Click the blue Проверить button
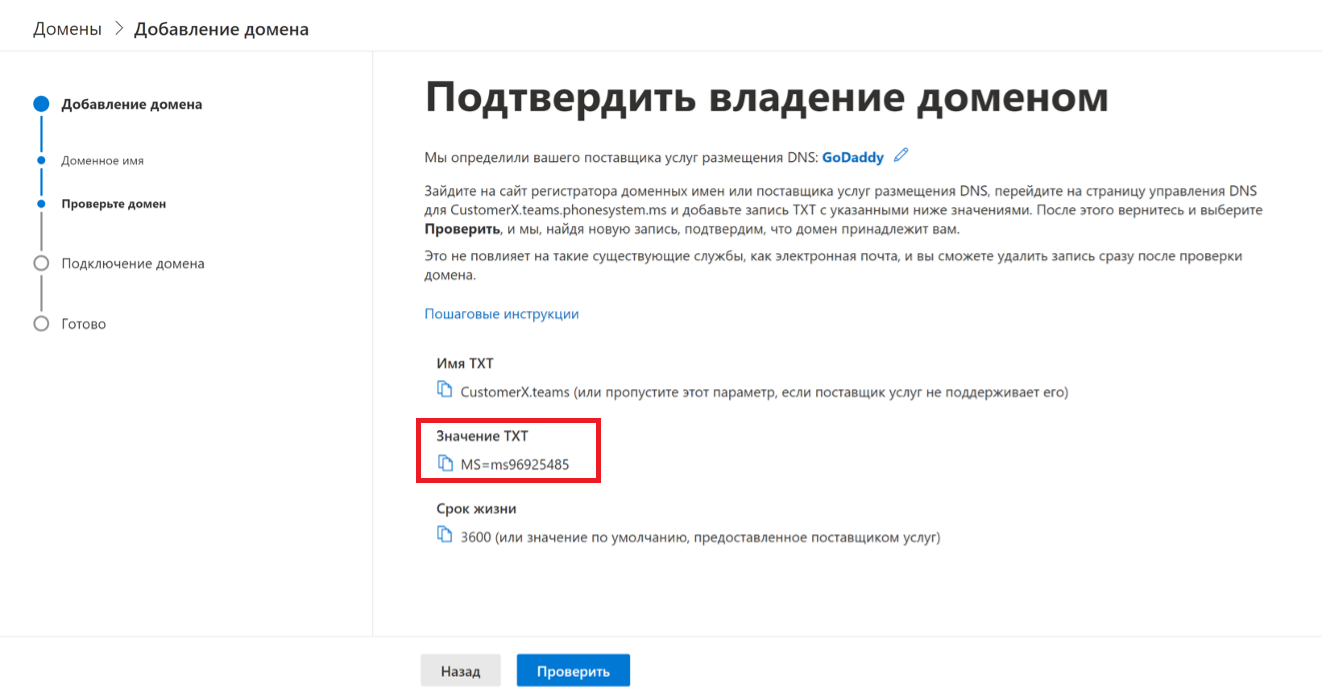Image resolution: width=1326 pixels, height=700 pixels. pos(573,671)
